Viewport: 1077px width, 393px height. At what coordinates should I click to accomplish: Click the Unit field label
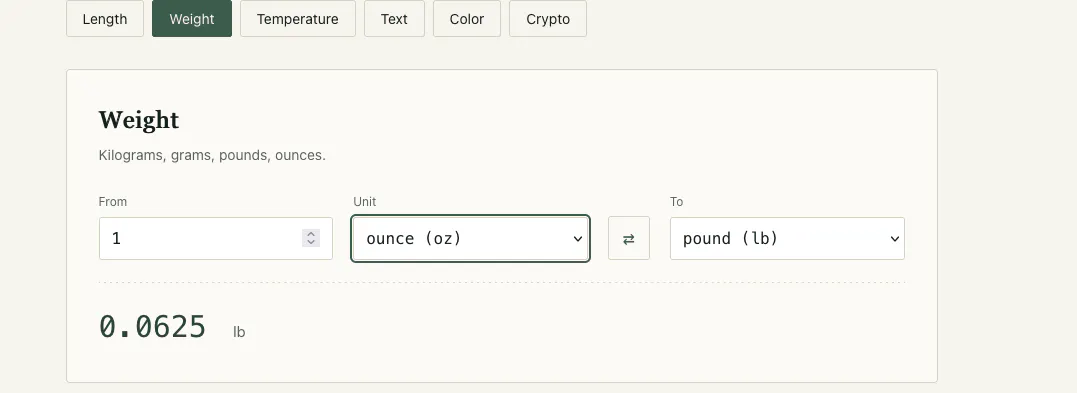click(365, 201)
